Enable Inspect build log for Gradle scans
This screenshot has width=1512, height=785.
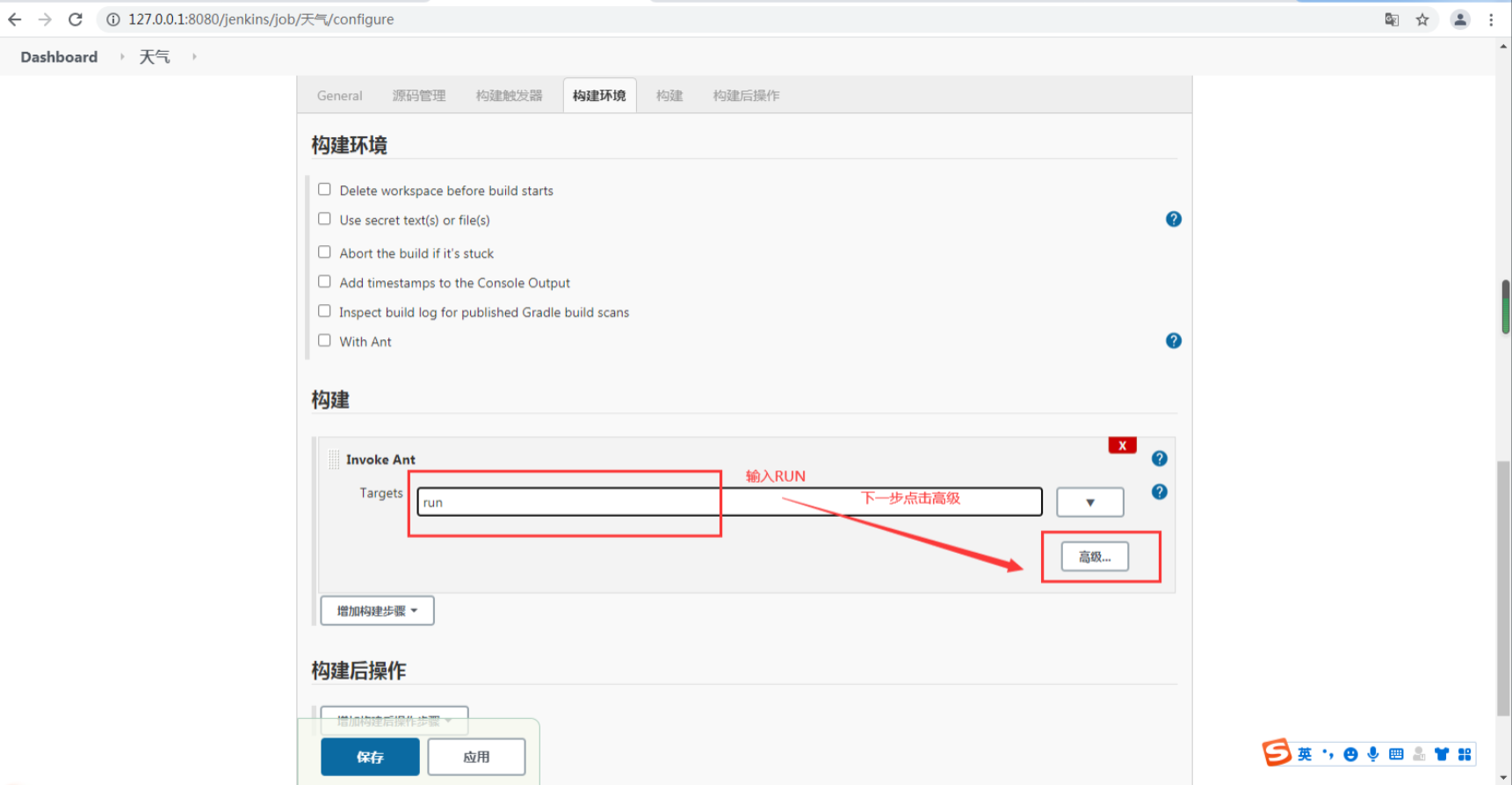click(x=324, y=311)
